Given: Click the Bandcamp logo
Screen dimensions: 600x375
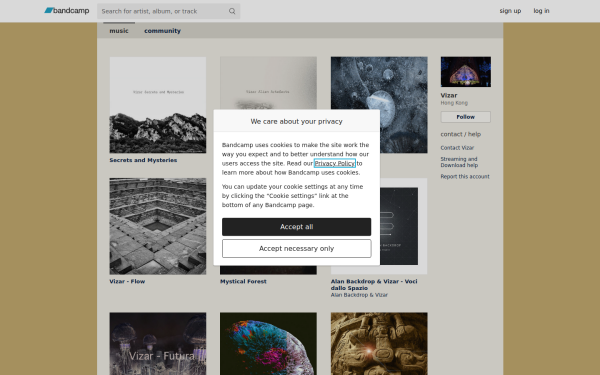Looking at the screenshot, I should (x=67, y=11).
